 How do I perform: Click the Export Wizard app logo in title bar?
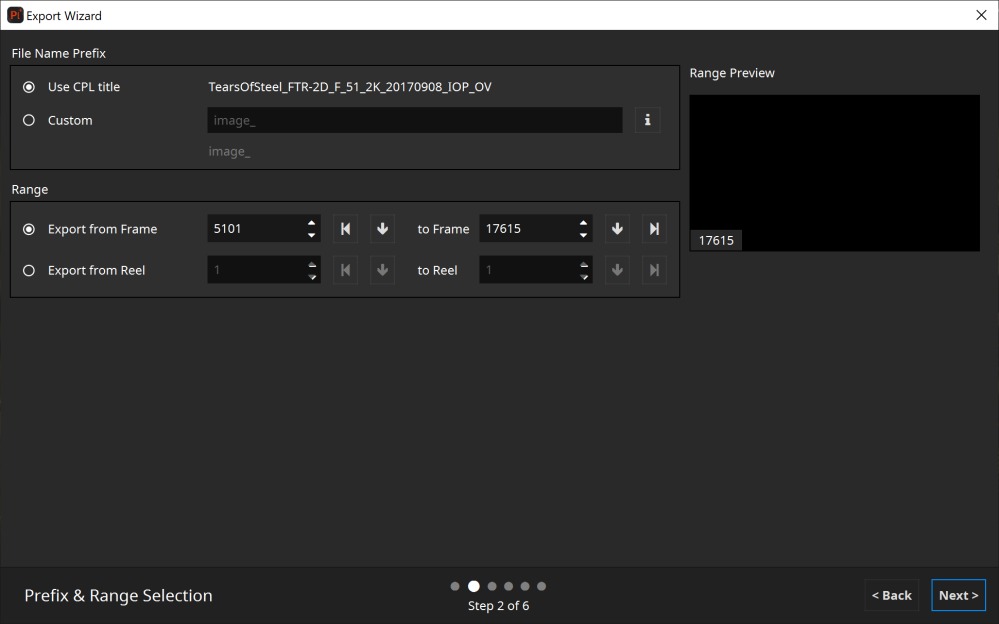(x=14, y=15)
